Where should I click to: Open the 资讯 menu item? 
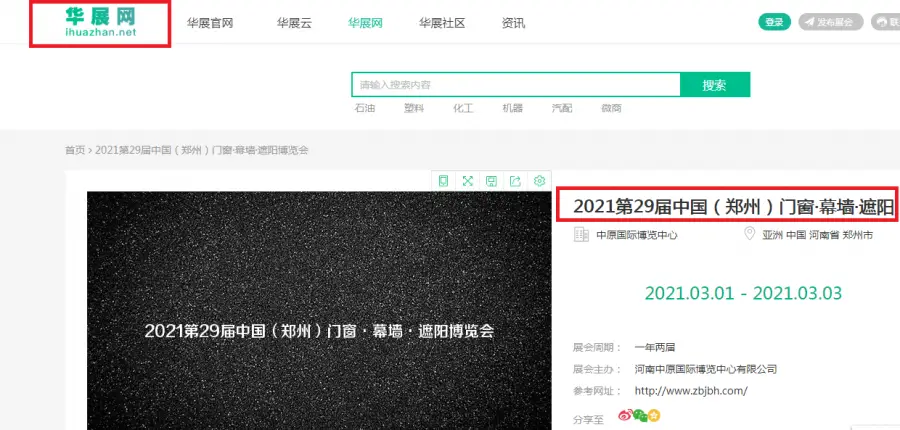513,23
